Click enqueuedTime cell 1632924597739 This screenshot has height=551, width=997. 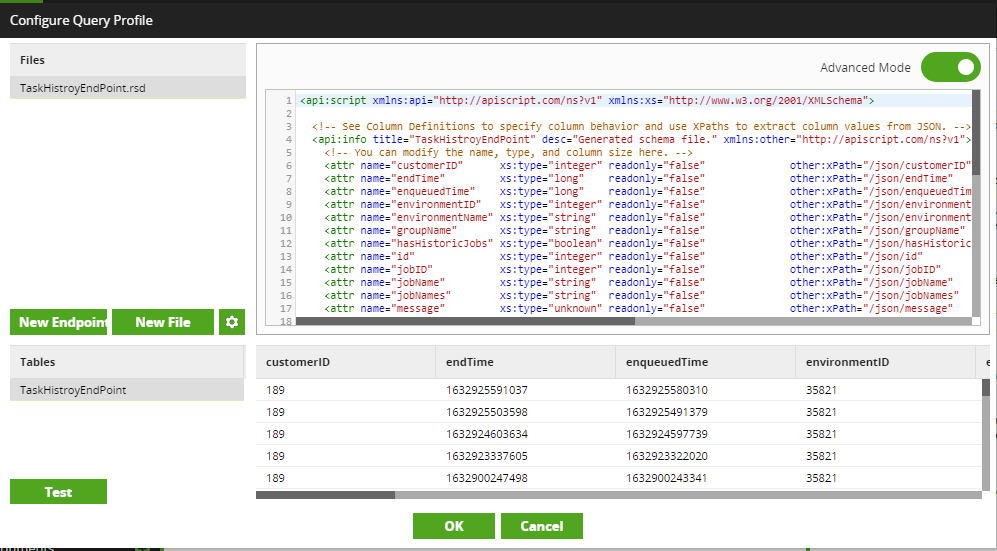[x=667, y=434]
